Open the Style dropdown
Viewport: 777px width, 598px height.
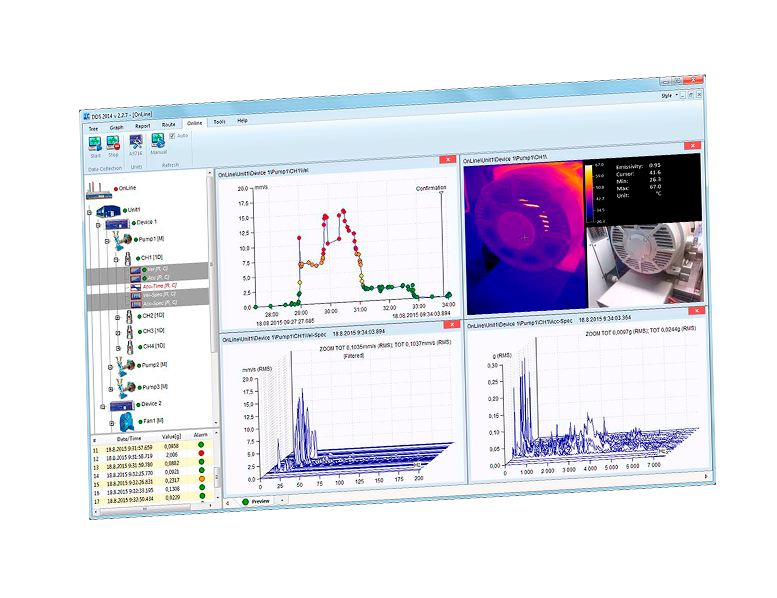[x=669, y=95]
